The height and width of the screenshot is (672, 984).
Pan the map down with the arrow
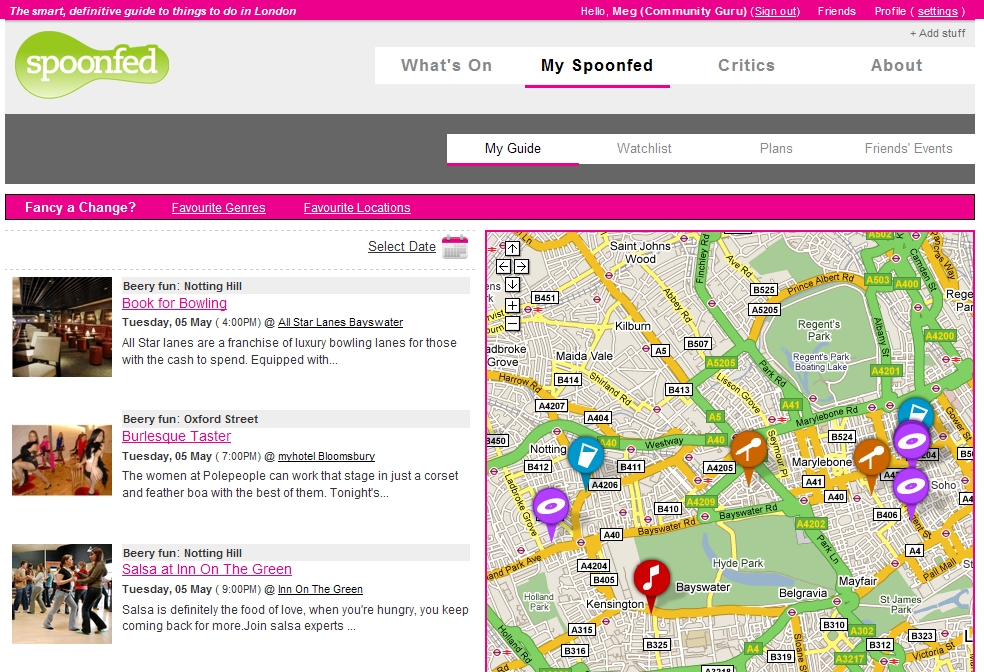coord(512,285)
